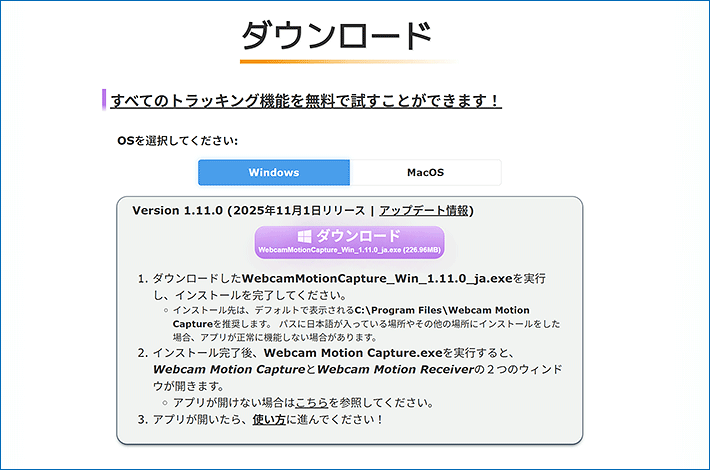Click the file size text (226.96MB)
This screenshot has height=470, width=710.
(x=422, y=250)
